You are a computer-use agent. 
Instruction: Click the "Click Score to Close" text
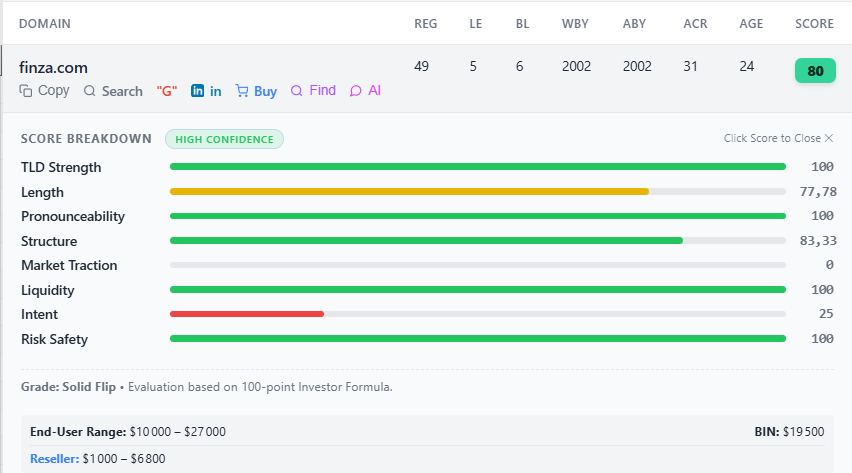pyautogui.click(x=772, y=138)
